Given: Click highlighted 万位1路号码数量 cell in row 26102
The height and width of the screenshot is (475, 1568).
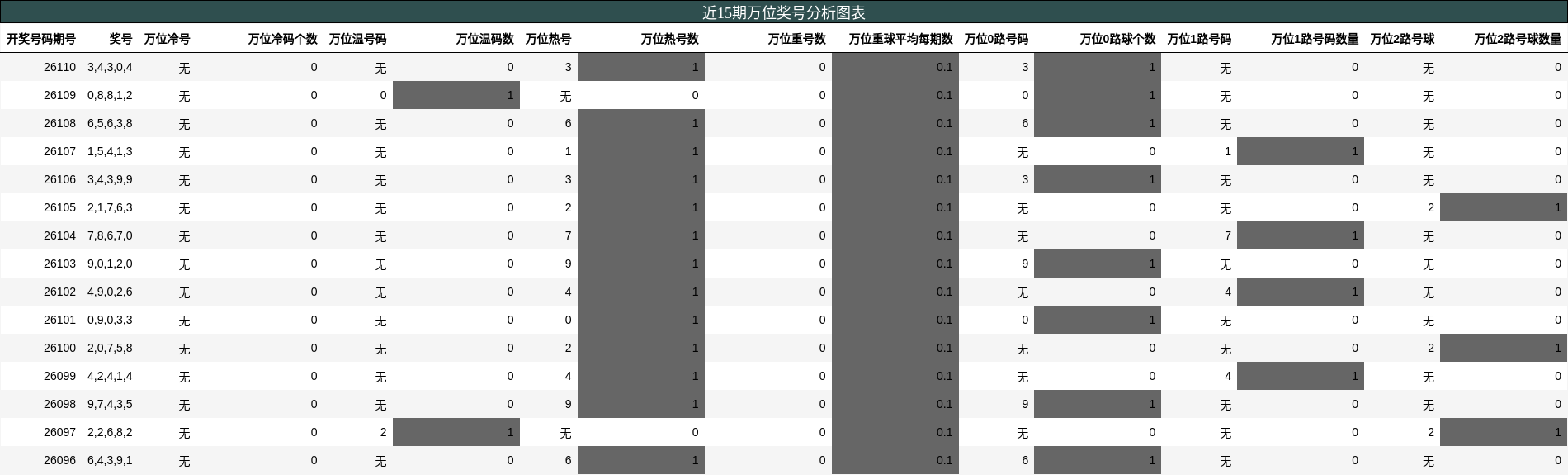Looking at the screenshot, I should tap(1301, 292).
